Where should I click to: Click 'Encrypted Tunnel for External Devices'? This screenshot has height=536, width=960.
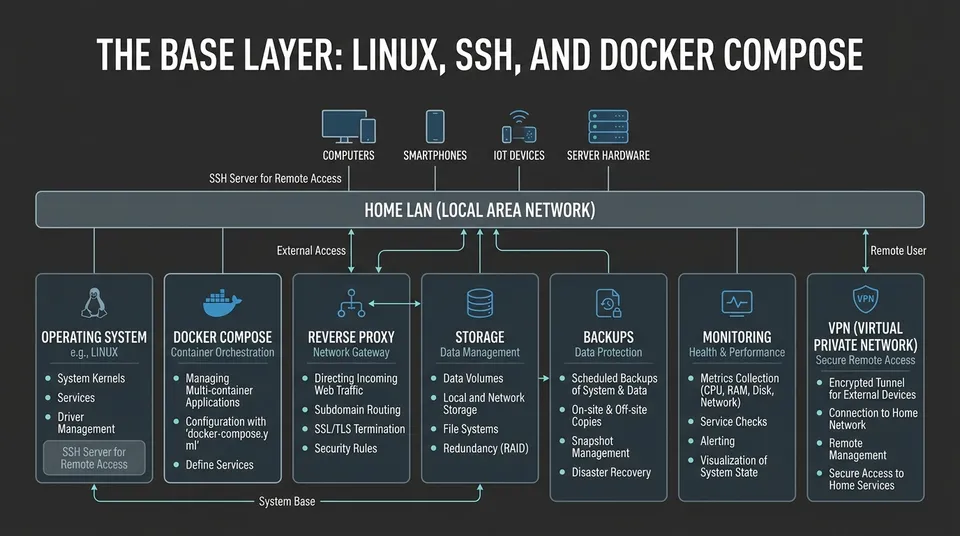[x=872, y=389]
